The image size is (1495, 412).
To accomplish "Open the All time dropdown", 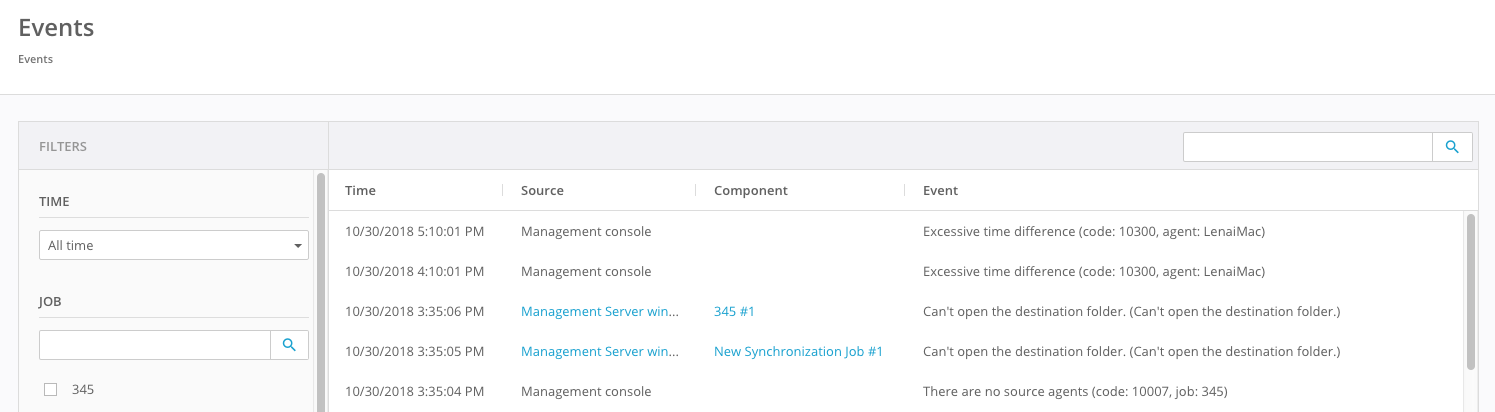I will coord(173,245).
